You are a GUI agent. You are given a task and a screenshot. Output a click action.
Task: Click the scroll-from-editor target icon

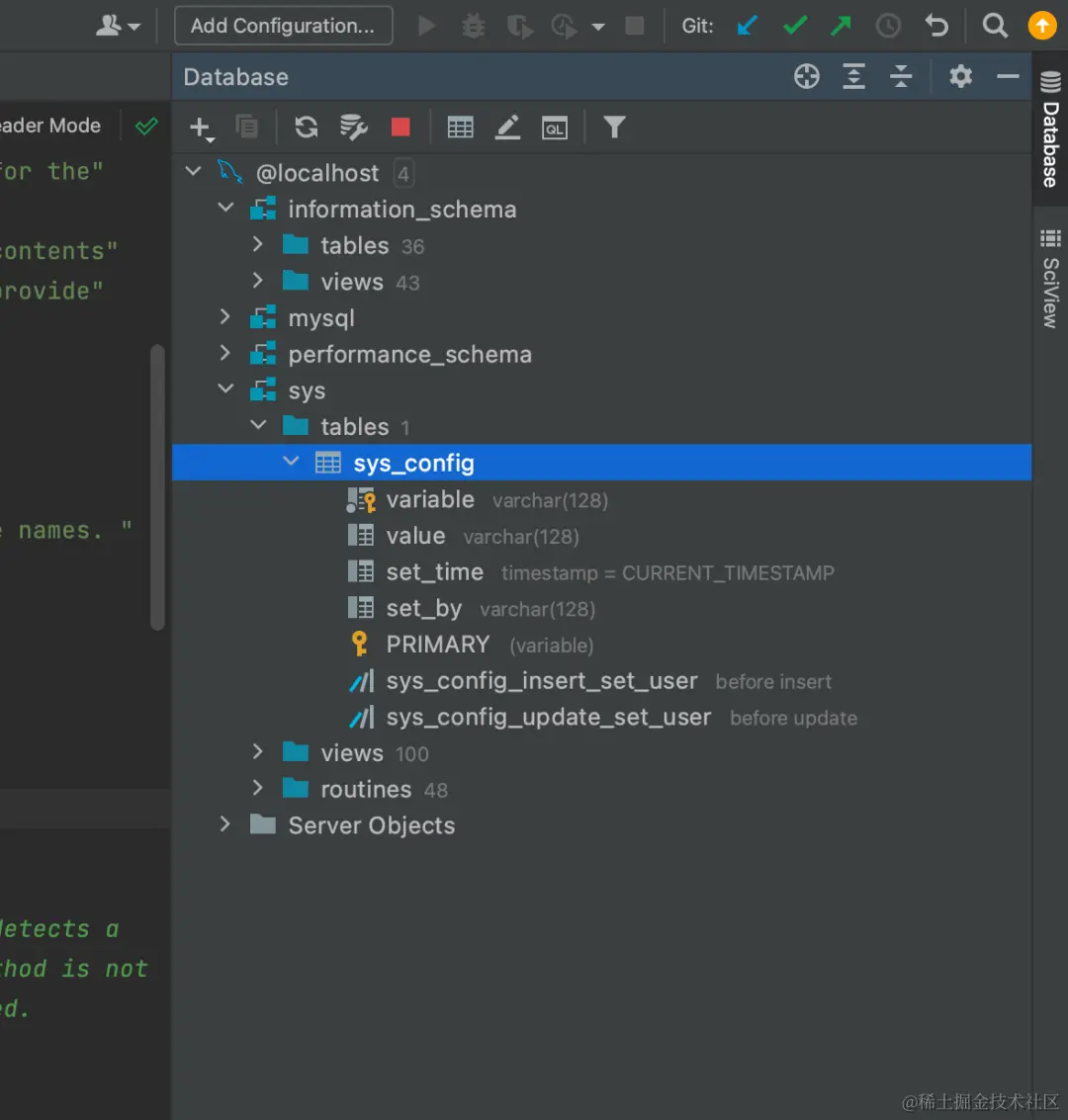pyautogui.click(x=807, y=76)
